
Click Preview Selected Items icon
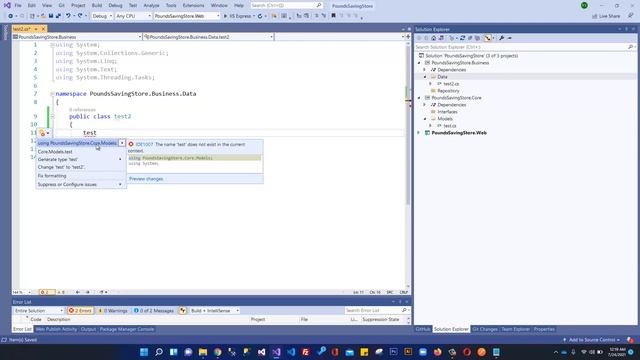(x=509, y=38)
